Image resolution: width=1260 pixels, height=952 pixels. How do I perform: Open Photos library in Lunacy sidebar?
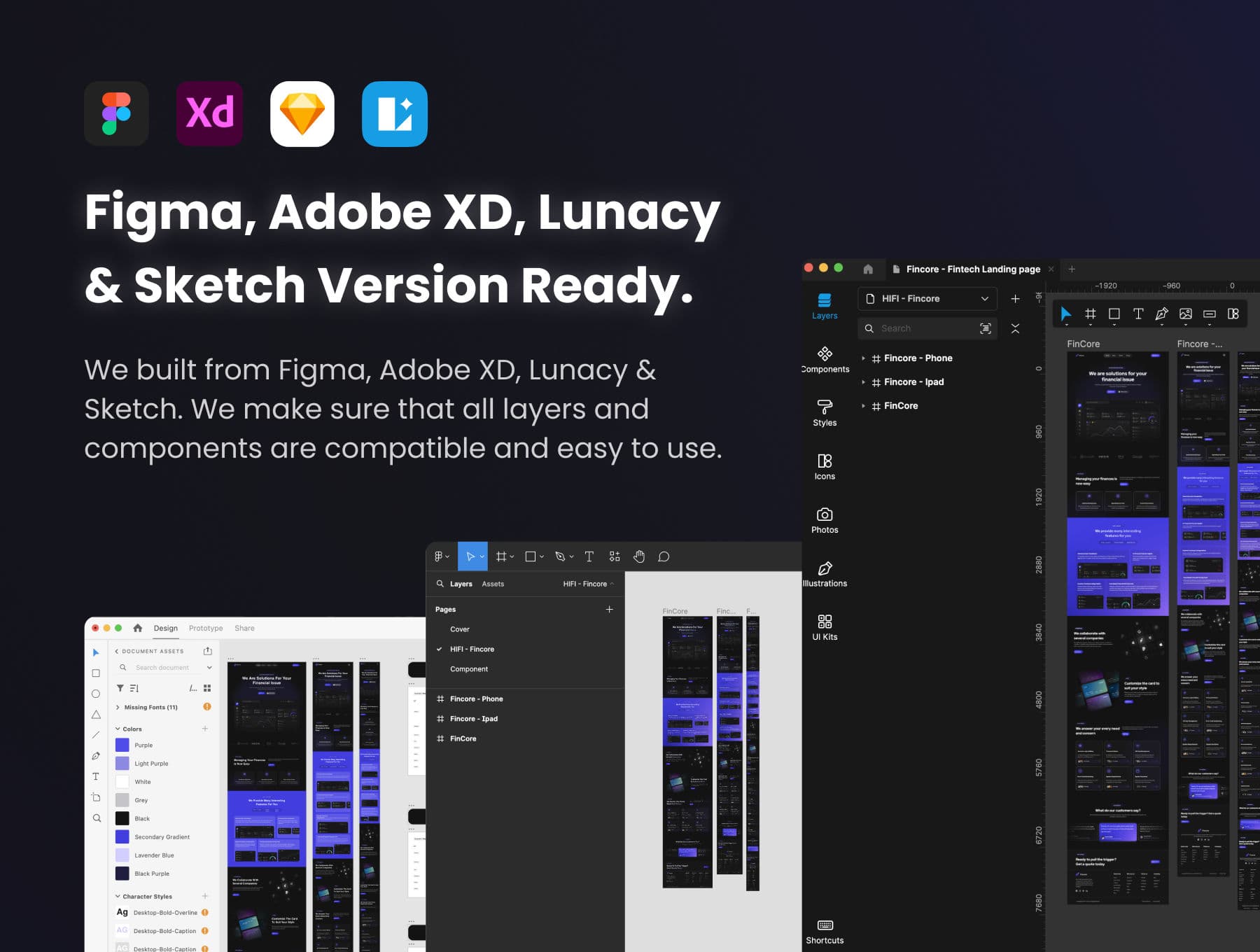pos(825,521)
